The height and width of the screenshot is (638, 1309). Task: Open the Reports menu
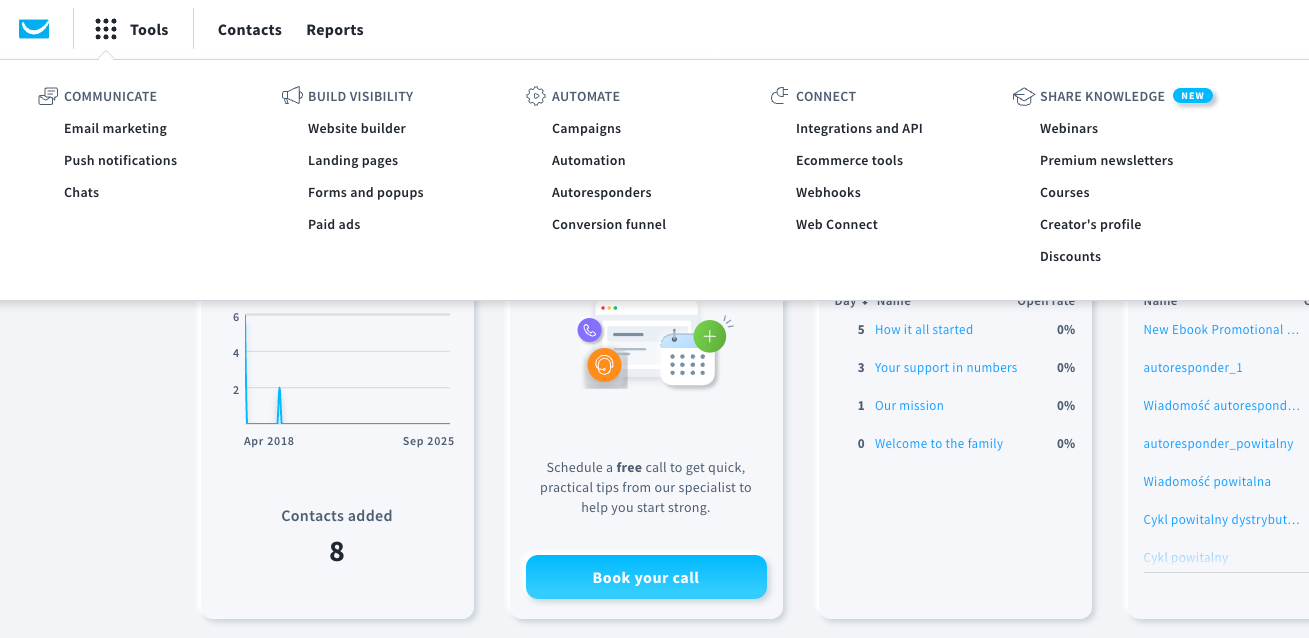pos(335,30)
